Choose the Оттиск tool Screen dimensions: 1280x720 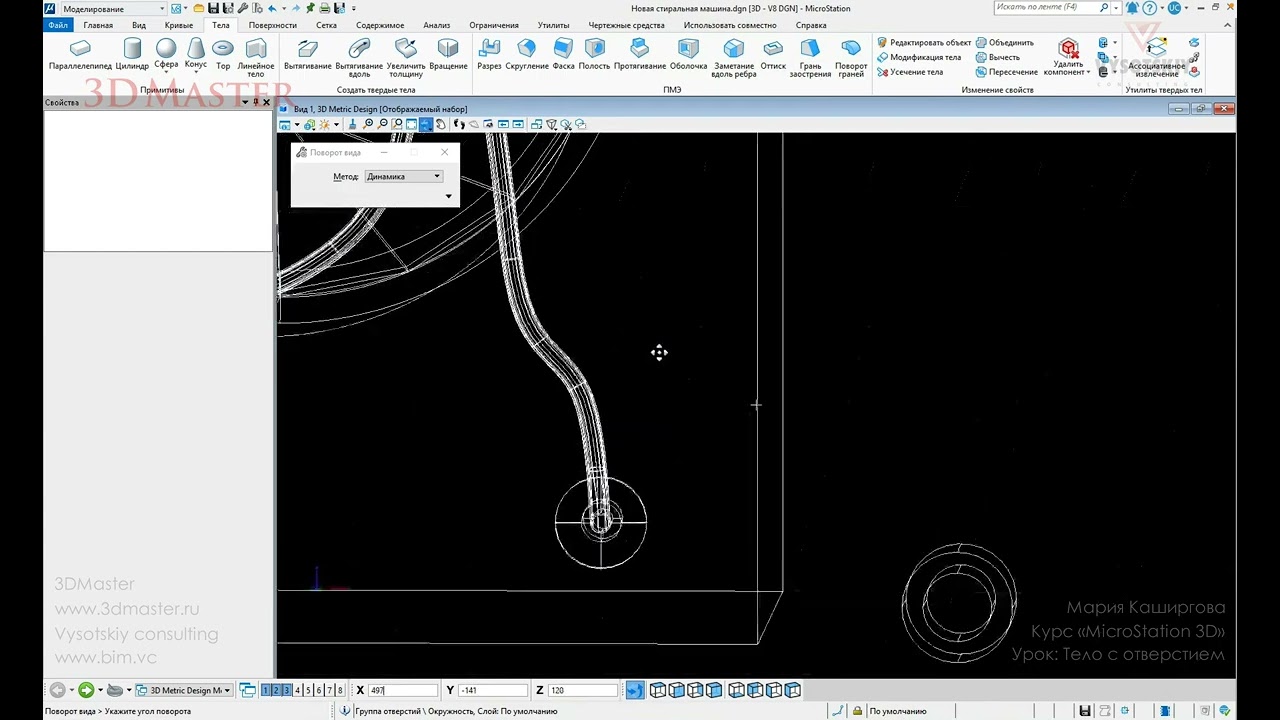pos(773,54)
